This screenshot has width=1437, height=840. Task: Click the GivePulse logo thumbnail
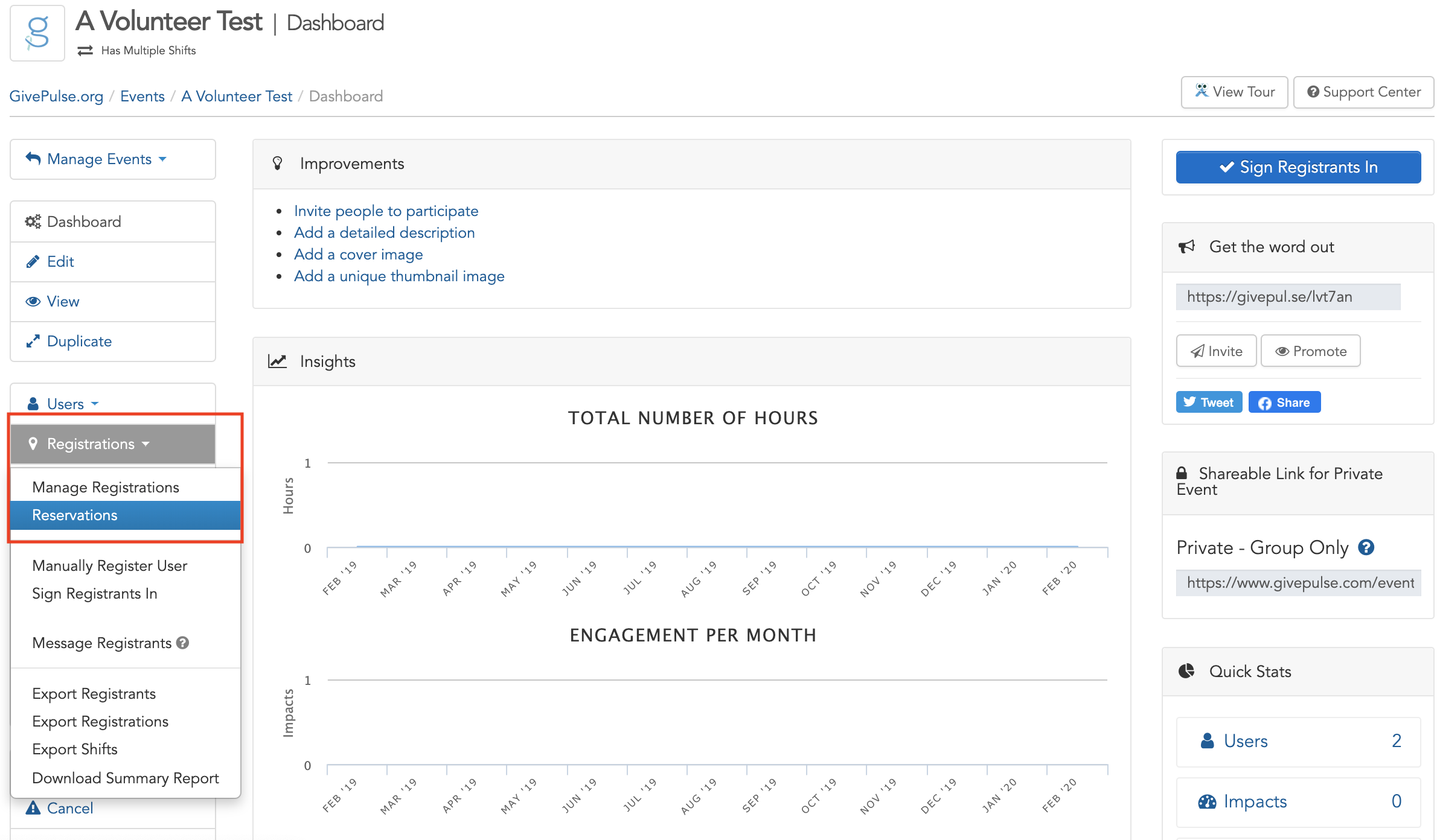37,33
